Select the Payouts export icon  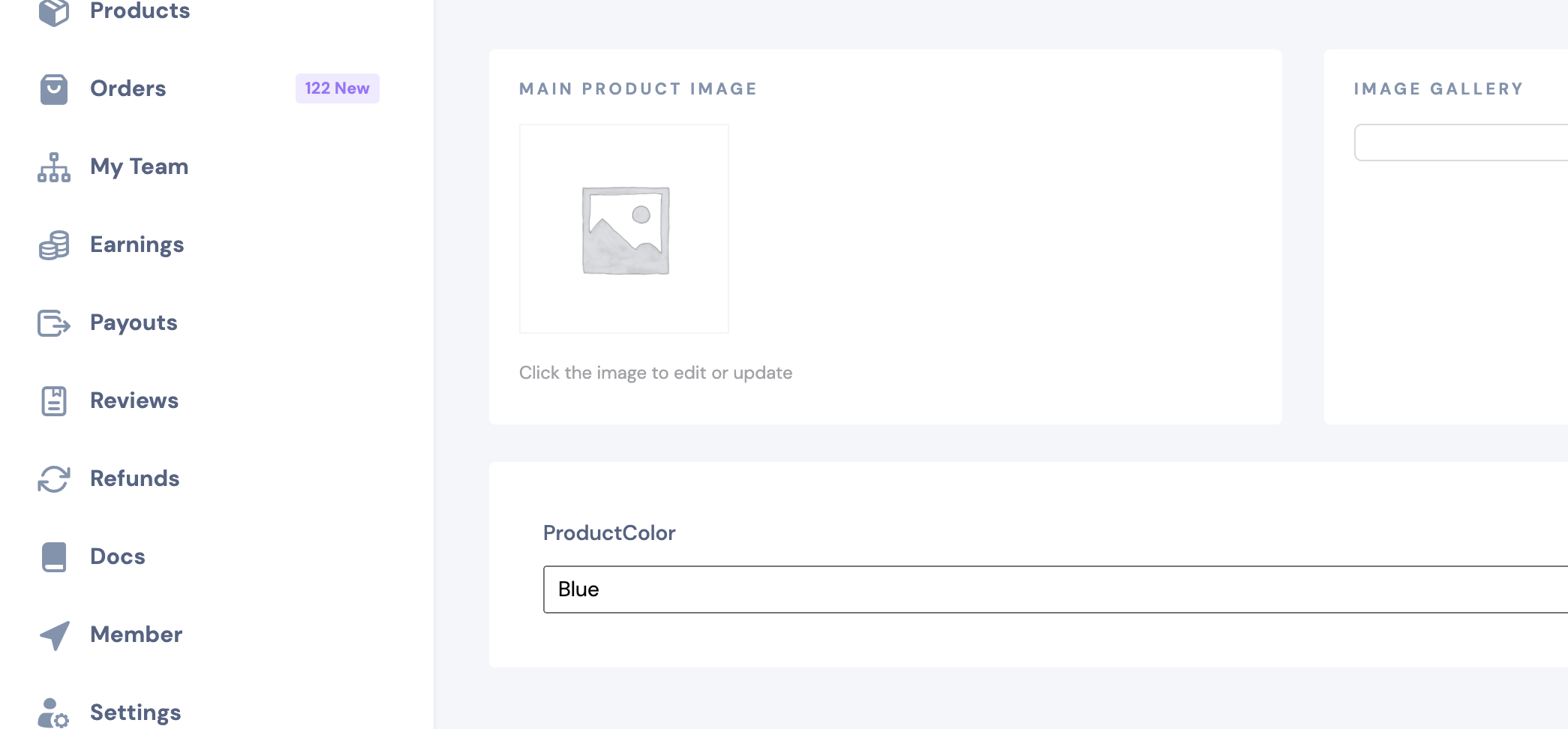[x=53, y=322]
